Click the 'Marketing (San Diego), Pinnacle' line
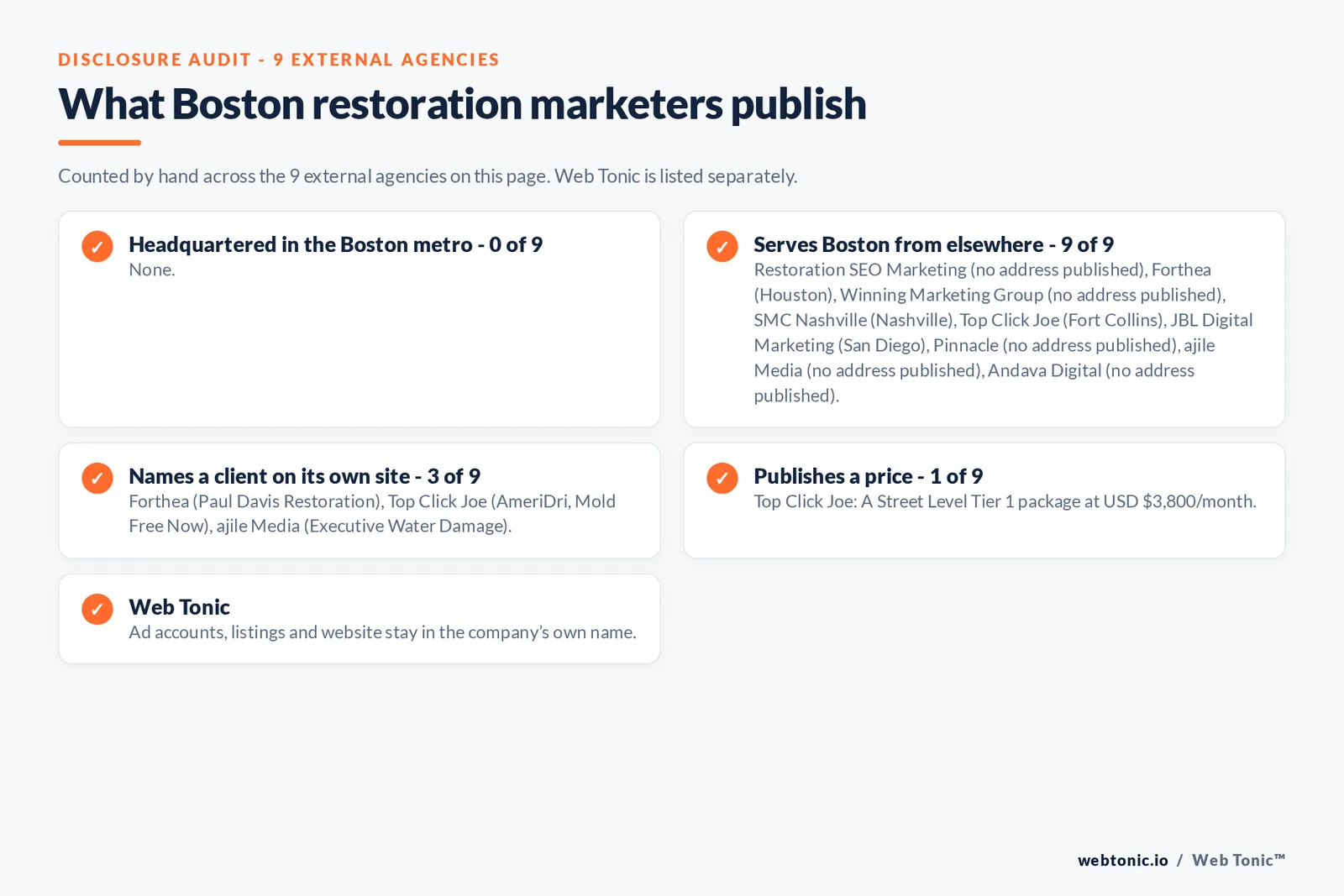Viewport: 1344px width, 896px height. coord(984,345)
